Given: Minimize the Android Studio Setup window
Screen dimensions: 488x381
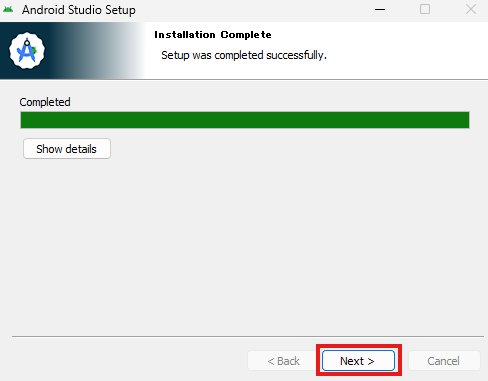Looking at the screenshot, I should coord(380,9).
